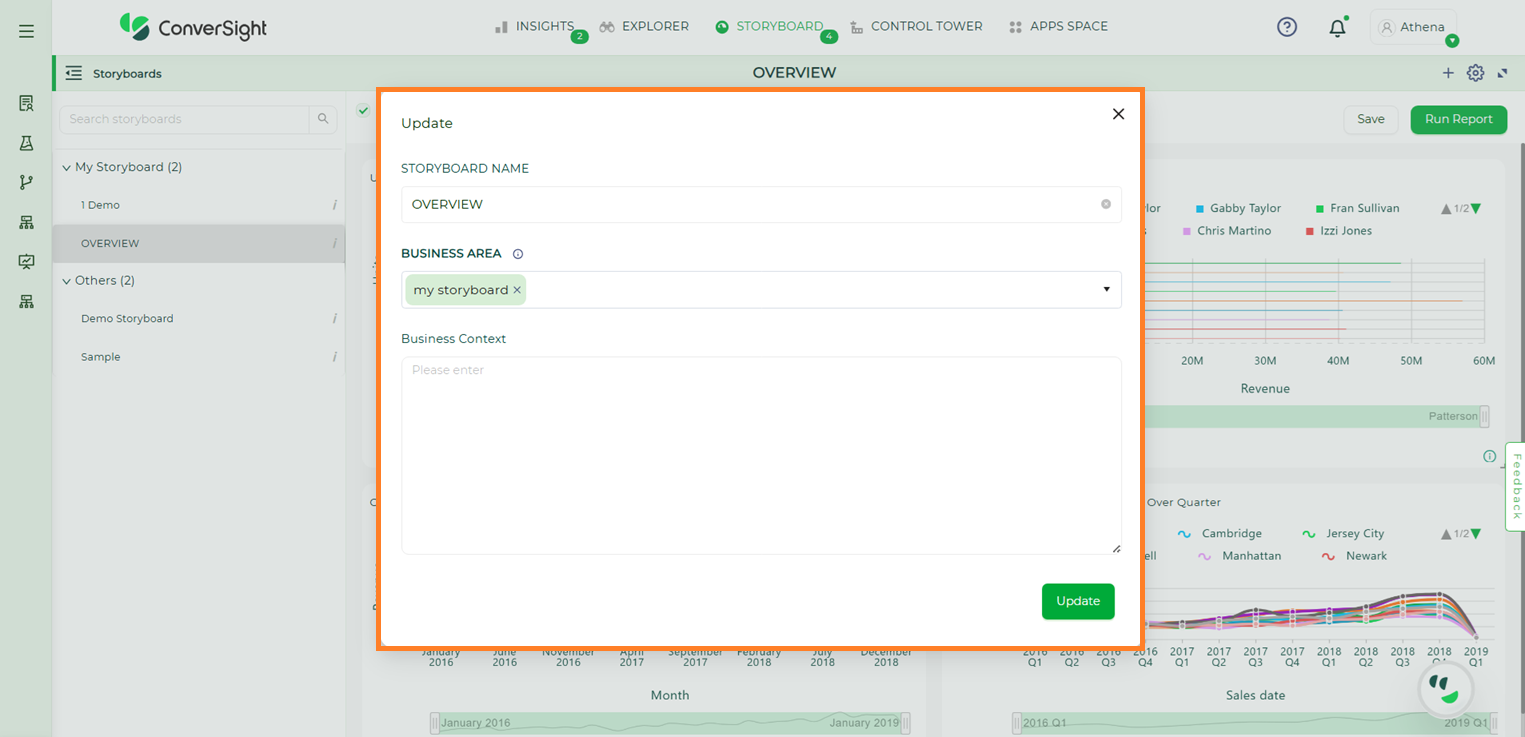Click the branch icon in the left sidebar
This screenshot has width=1525, height=737.
[x=27, y=182]
